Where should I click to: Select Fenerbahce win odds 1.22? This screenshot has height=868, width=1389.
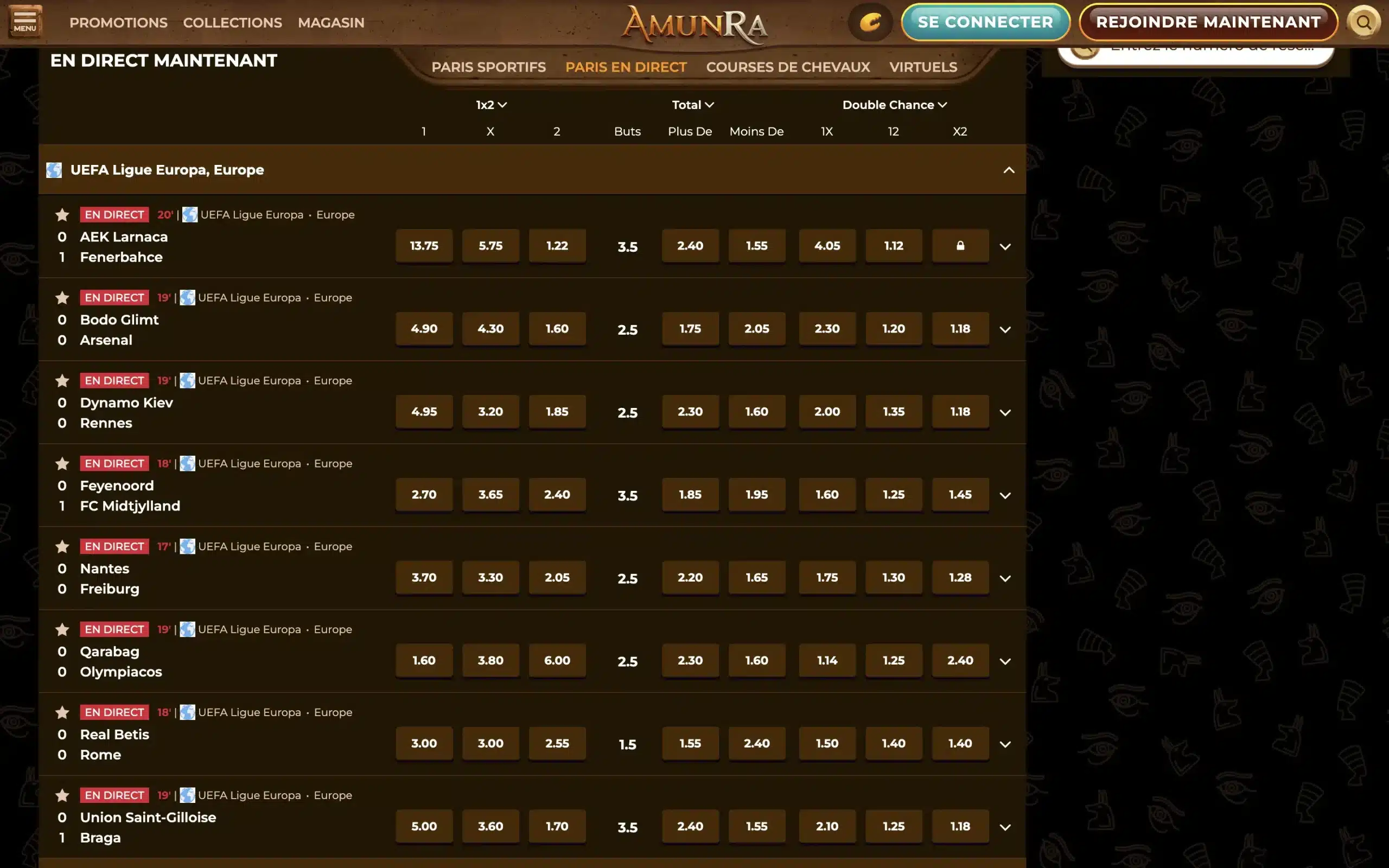(x=557, y=246)
